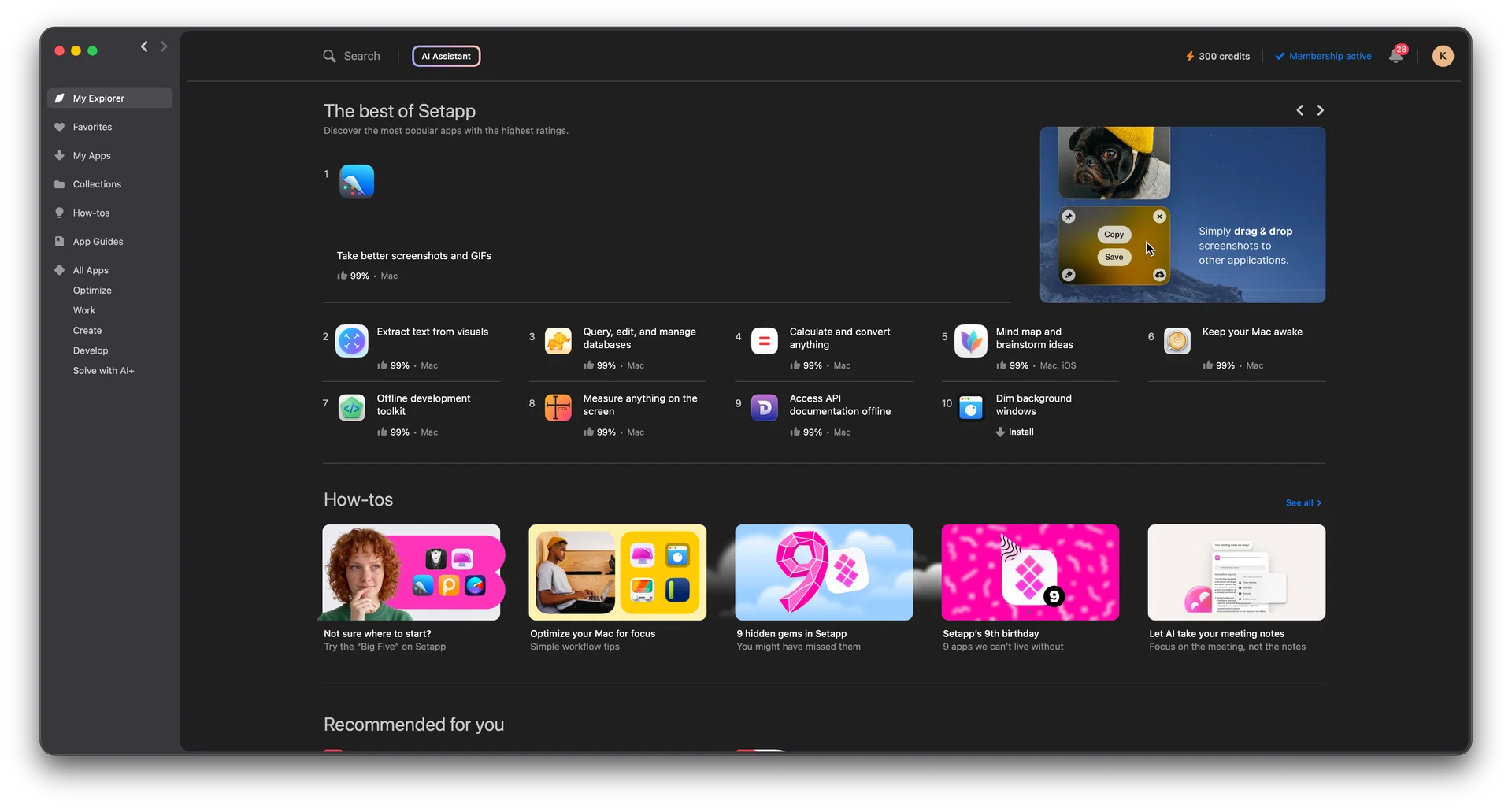Open the K profile avatar
The height and width of the screenshot is (808, 1512).
point(1443,56)
